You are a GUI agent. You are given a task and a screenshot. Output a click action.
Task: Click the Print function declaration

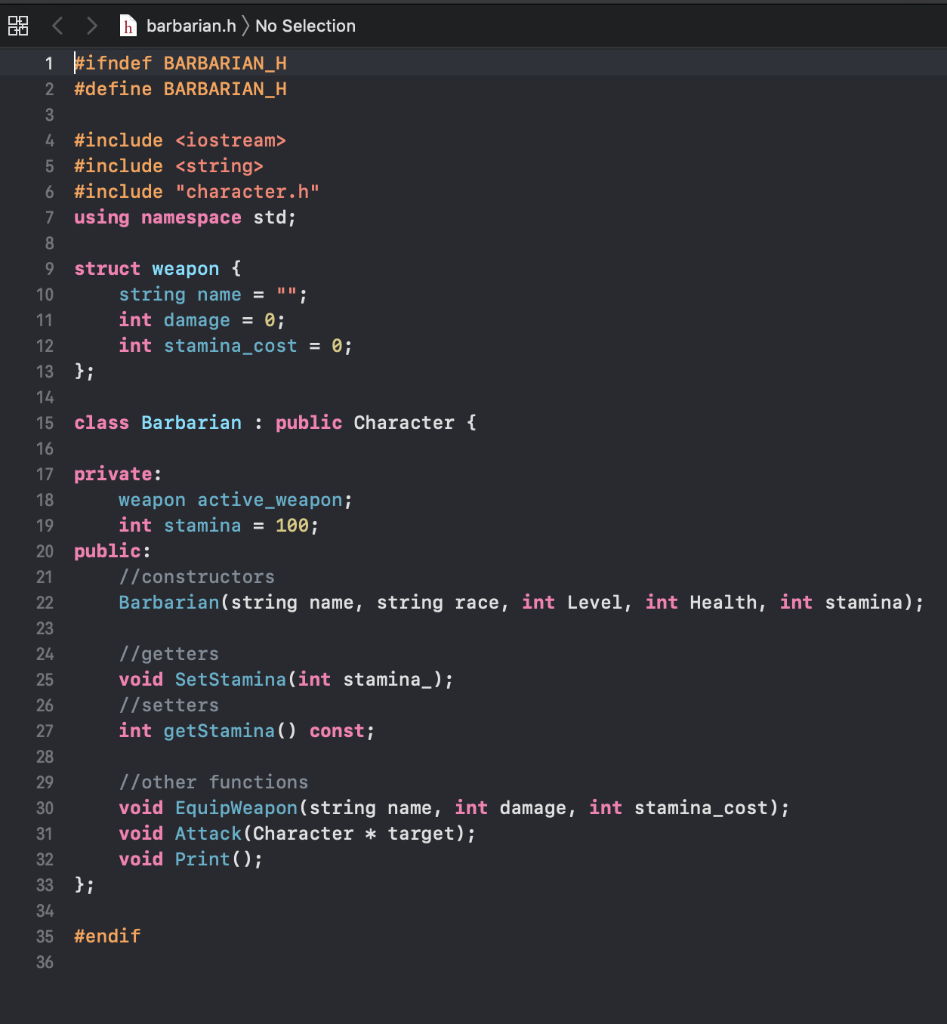point(202,858)
